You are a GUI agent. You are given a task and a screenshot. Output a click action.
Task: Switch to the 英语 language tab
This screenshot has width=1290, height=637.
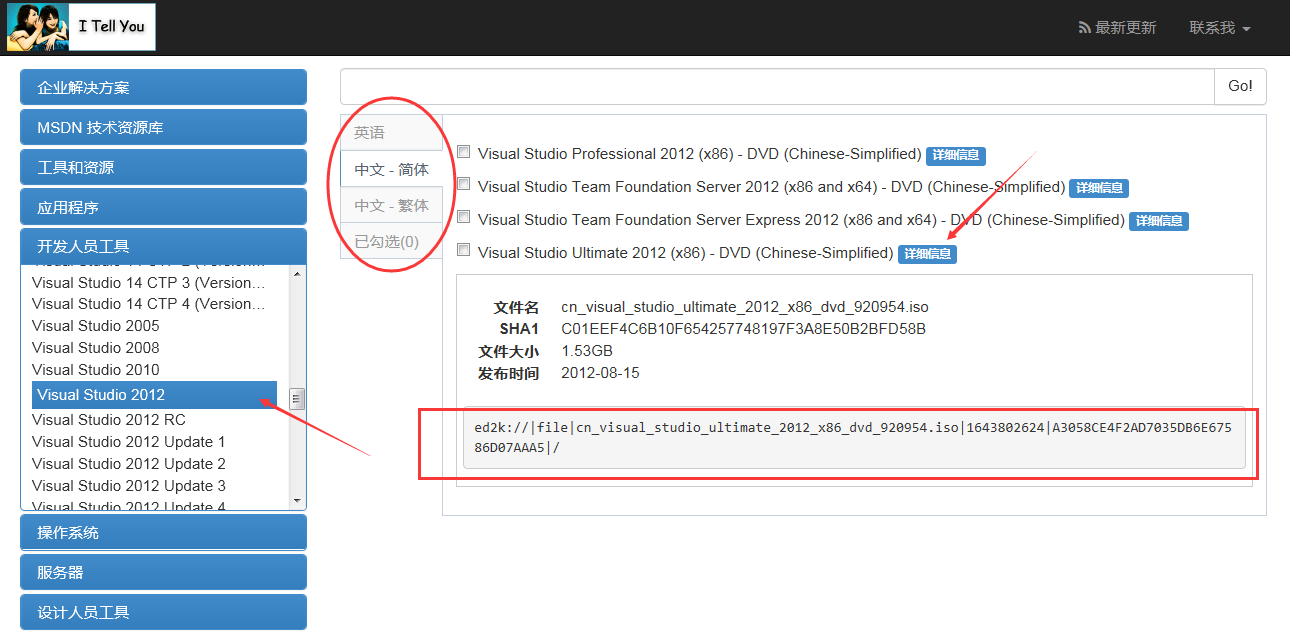pos(391,133)
